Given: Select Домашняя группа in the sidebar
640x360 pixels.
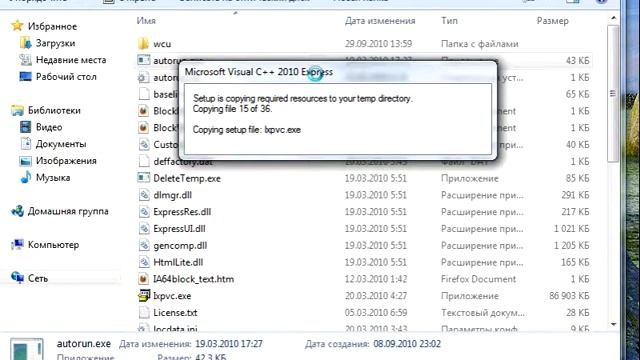Looking at the screenshot, I should [68, 211].
